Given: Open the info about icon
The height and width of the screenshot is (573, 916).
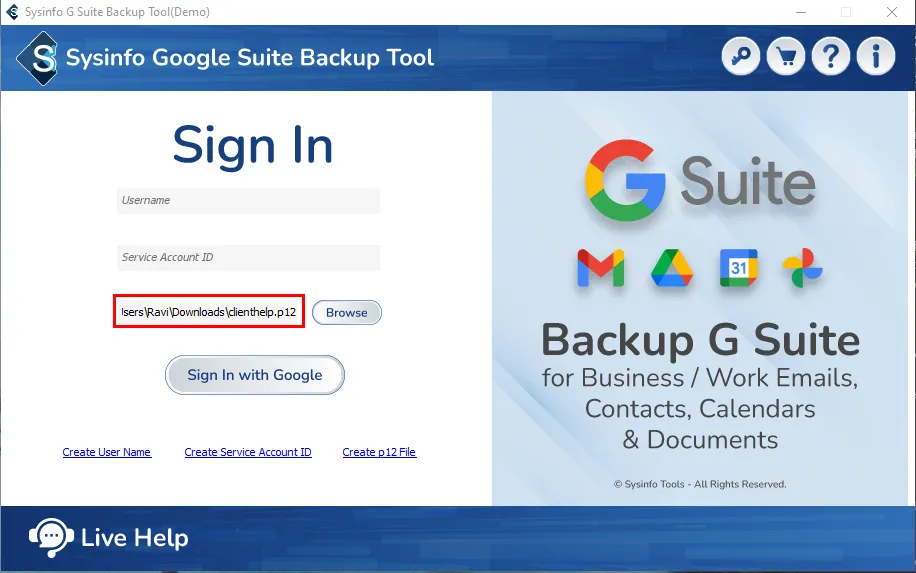Looking at the screenshot, I should [x=876, y=57].
